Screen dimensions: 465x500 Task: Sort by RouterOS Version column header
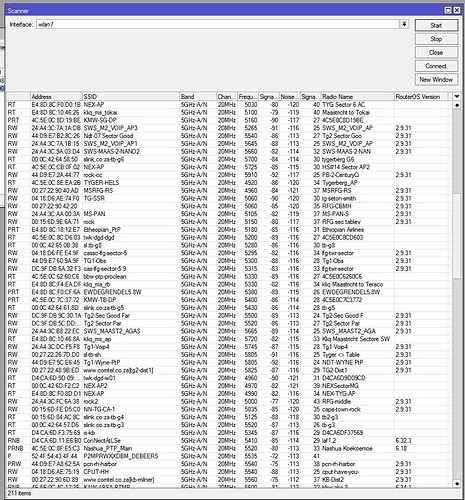tap(421, 97)
